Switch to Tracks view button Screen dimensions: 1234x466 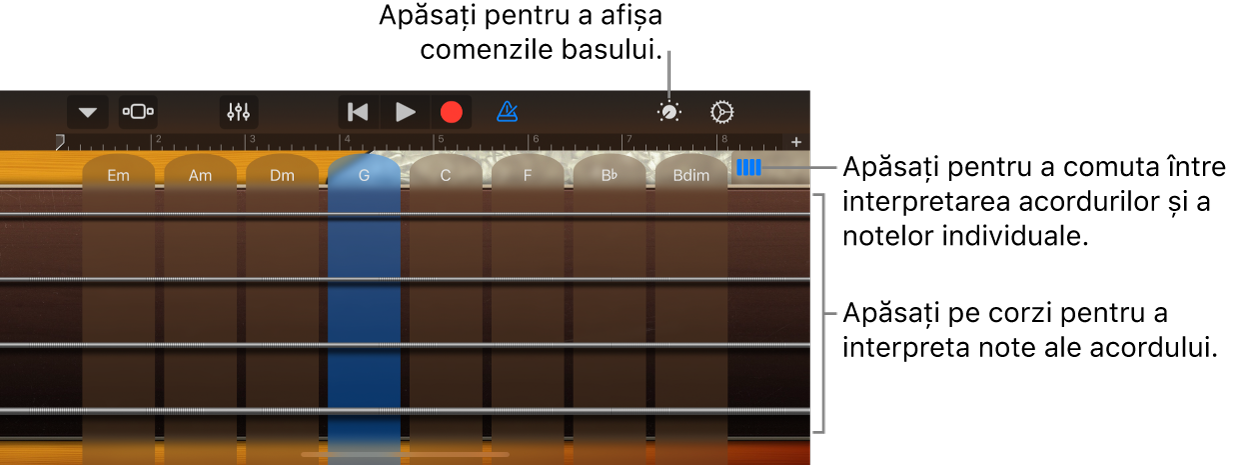pos(138,112)
